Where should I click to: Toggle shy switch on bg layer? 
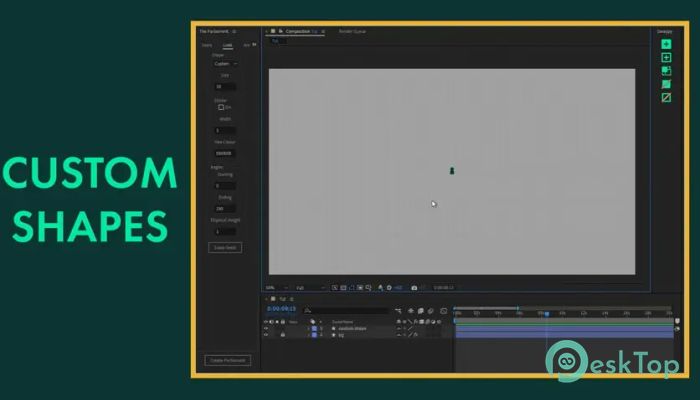(399, 335)
